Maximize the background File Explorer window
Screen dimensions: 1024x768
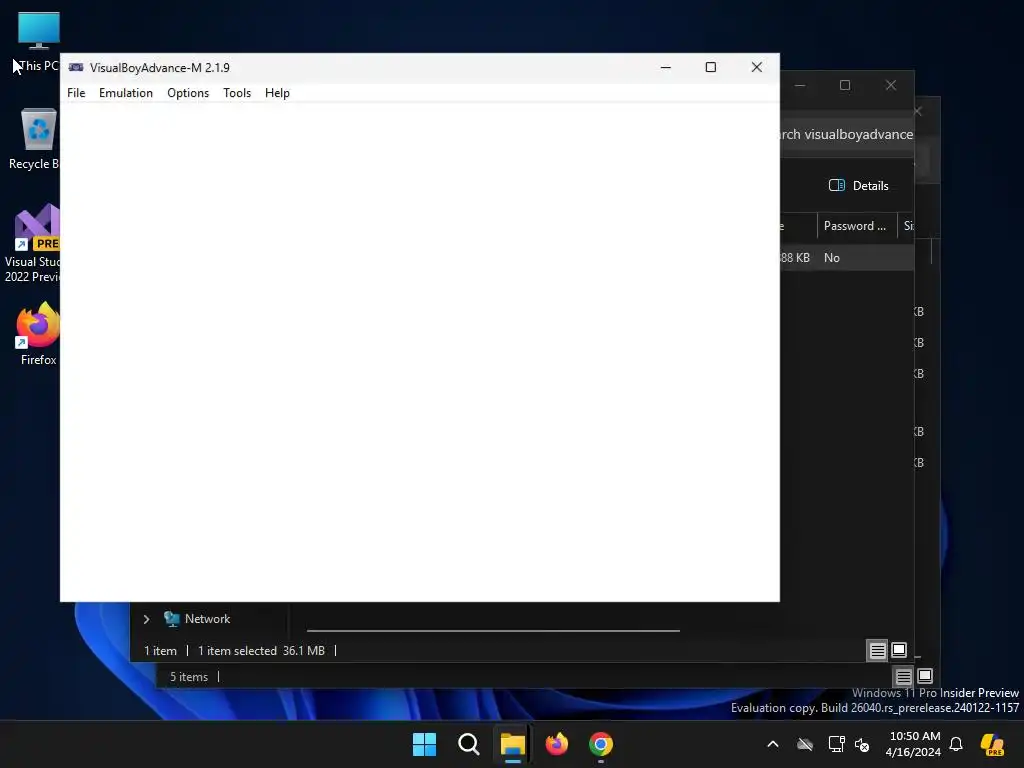click(845, 86)
